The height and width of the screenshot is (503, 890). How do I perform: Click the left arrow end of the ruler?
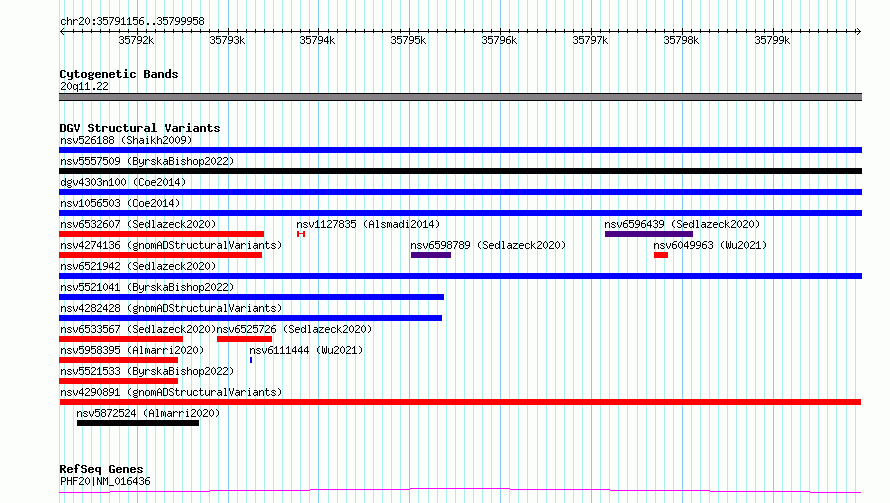(62, 32)
